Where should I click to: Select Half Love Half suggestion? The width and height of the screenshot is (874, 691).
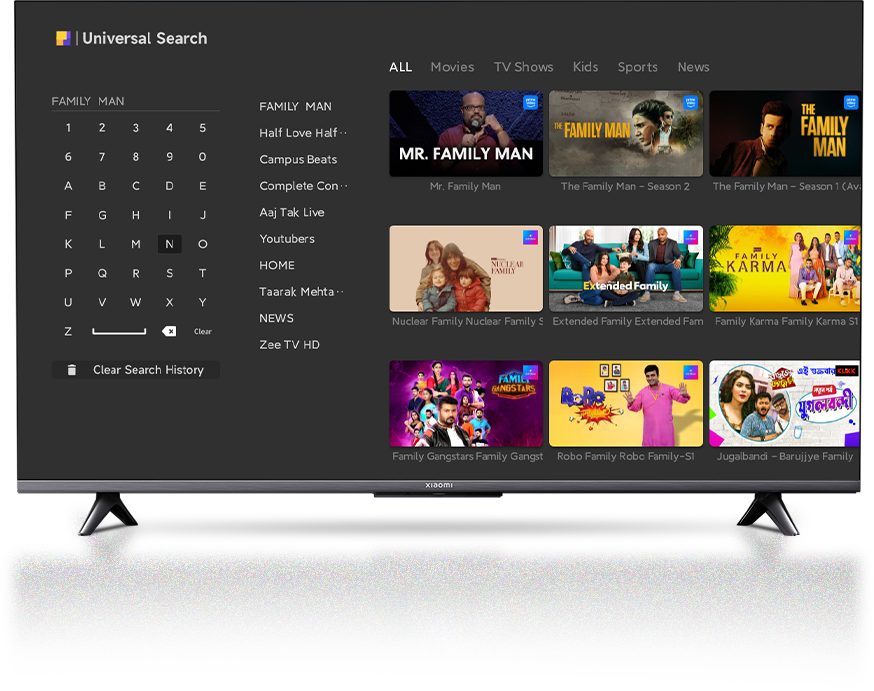pos(303,133)
